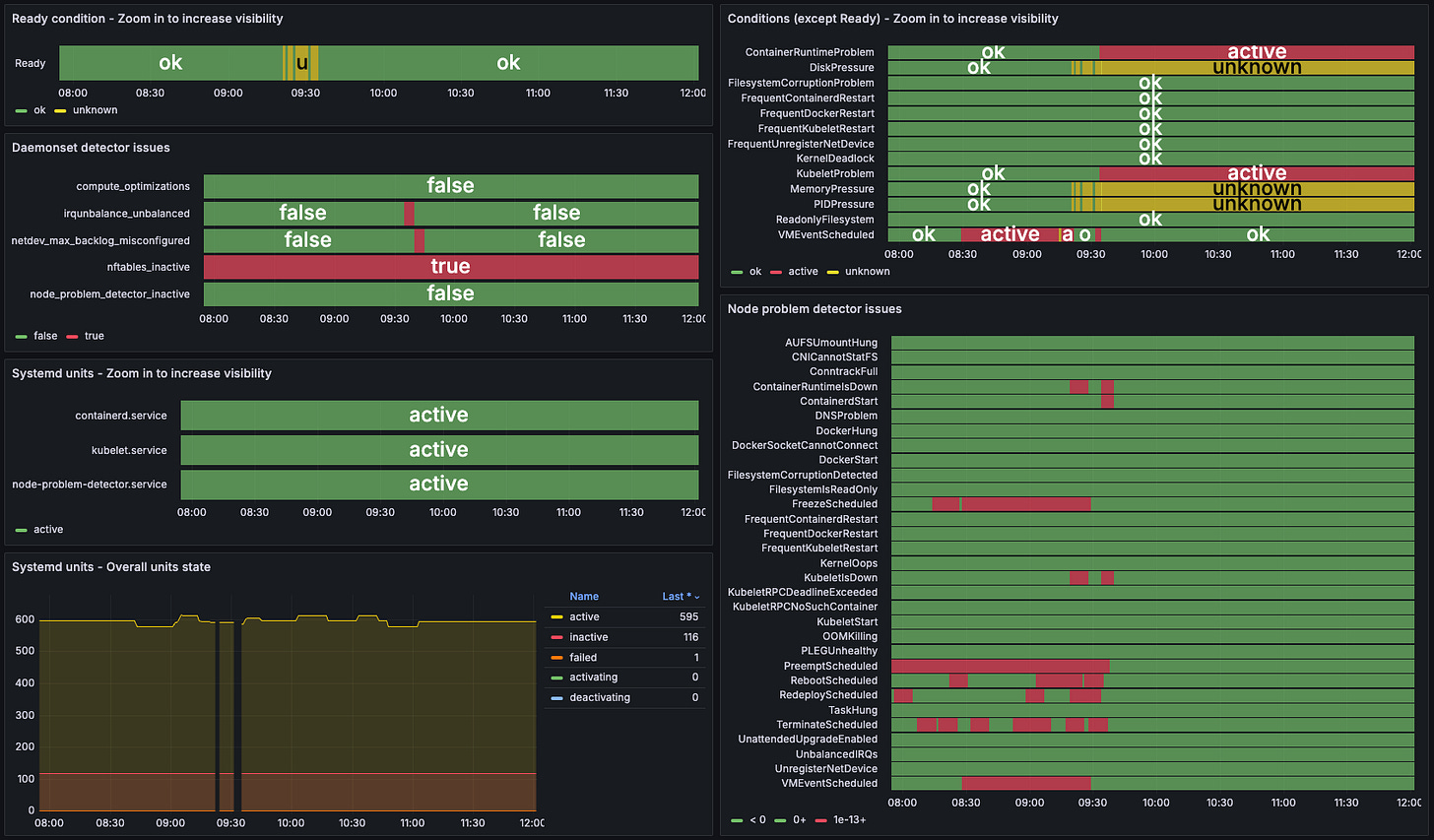Sort the table by the Name column
Screen dimensions: 1434x840
(584, 596)
